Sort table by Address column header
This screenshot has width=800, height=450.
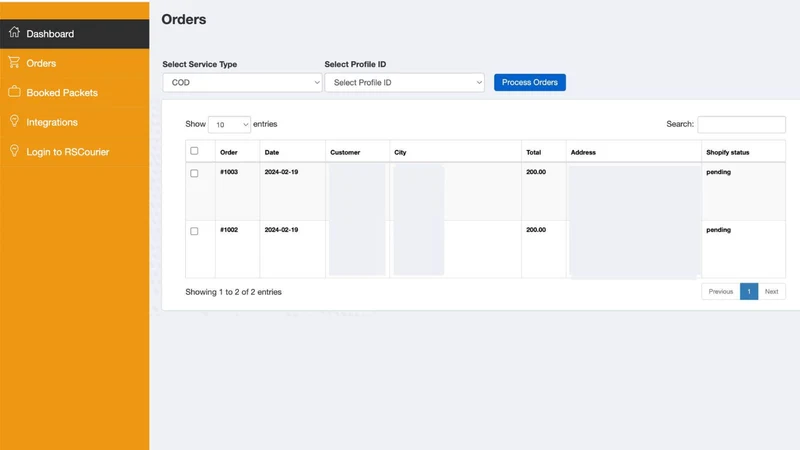(634, 152)
